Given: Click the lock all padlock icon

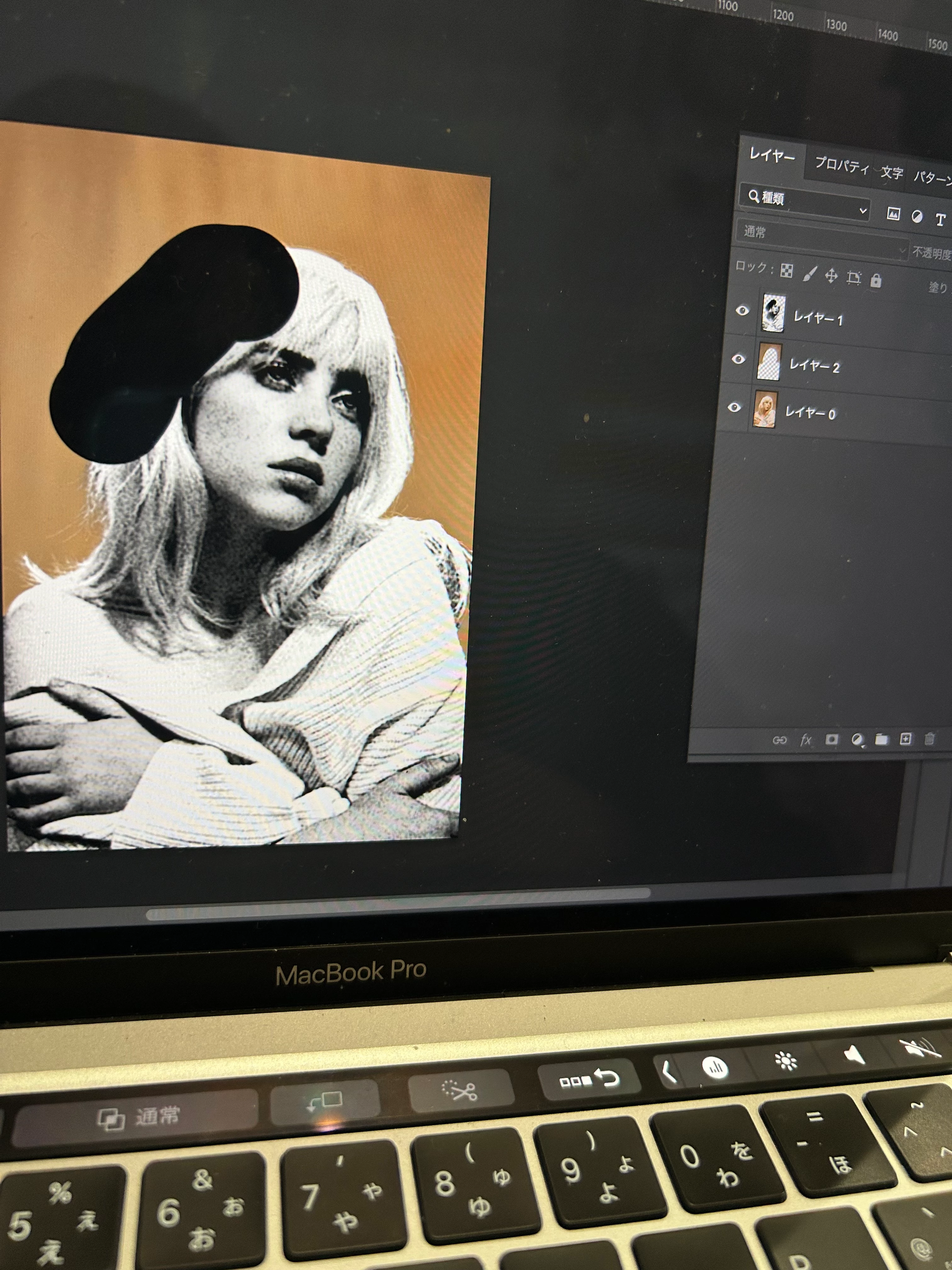Looking at the screenshot, I should click(x=876, y=280).
